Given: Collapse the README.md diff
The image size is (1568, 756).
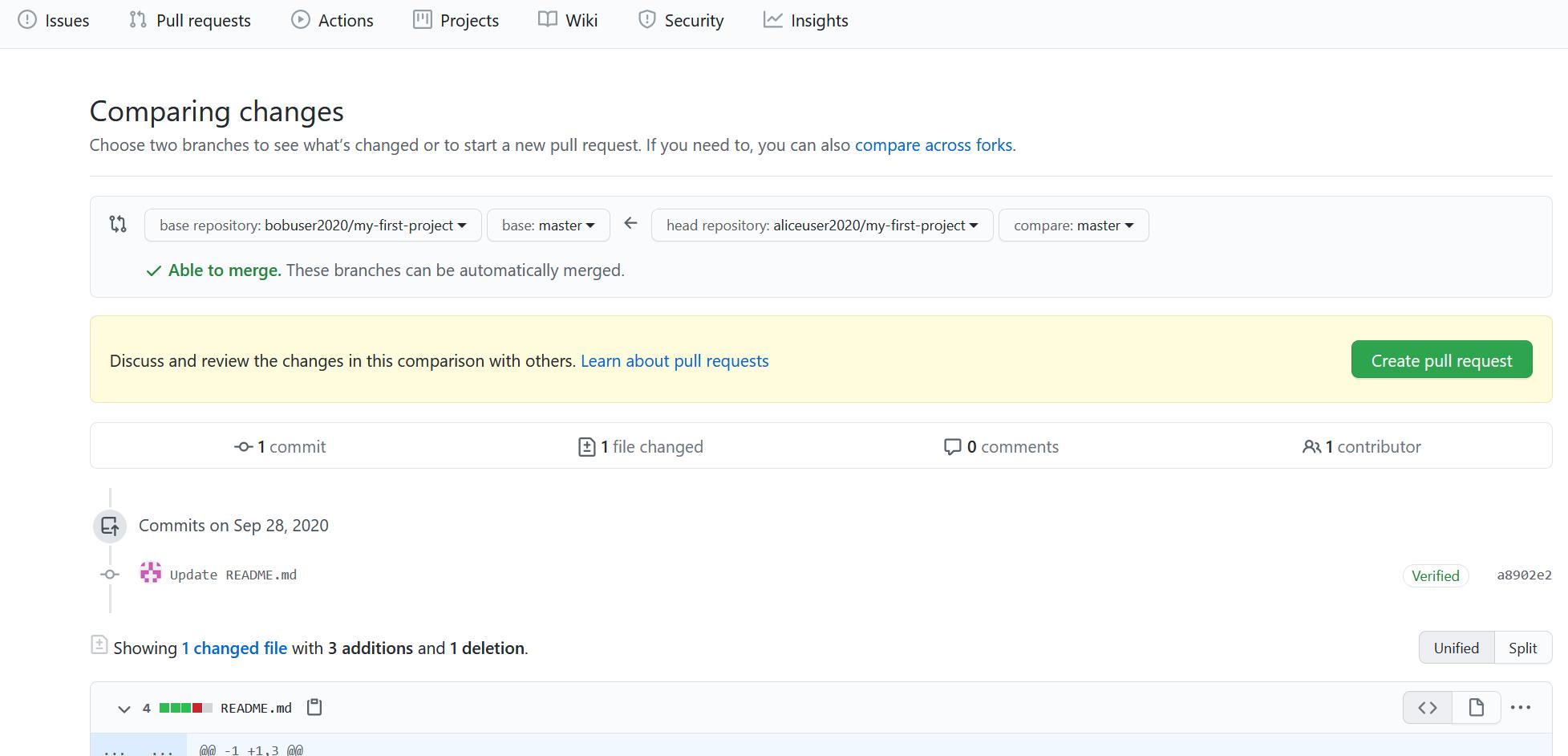Looking at the screenshot, I should [124, 709].
